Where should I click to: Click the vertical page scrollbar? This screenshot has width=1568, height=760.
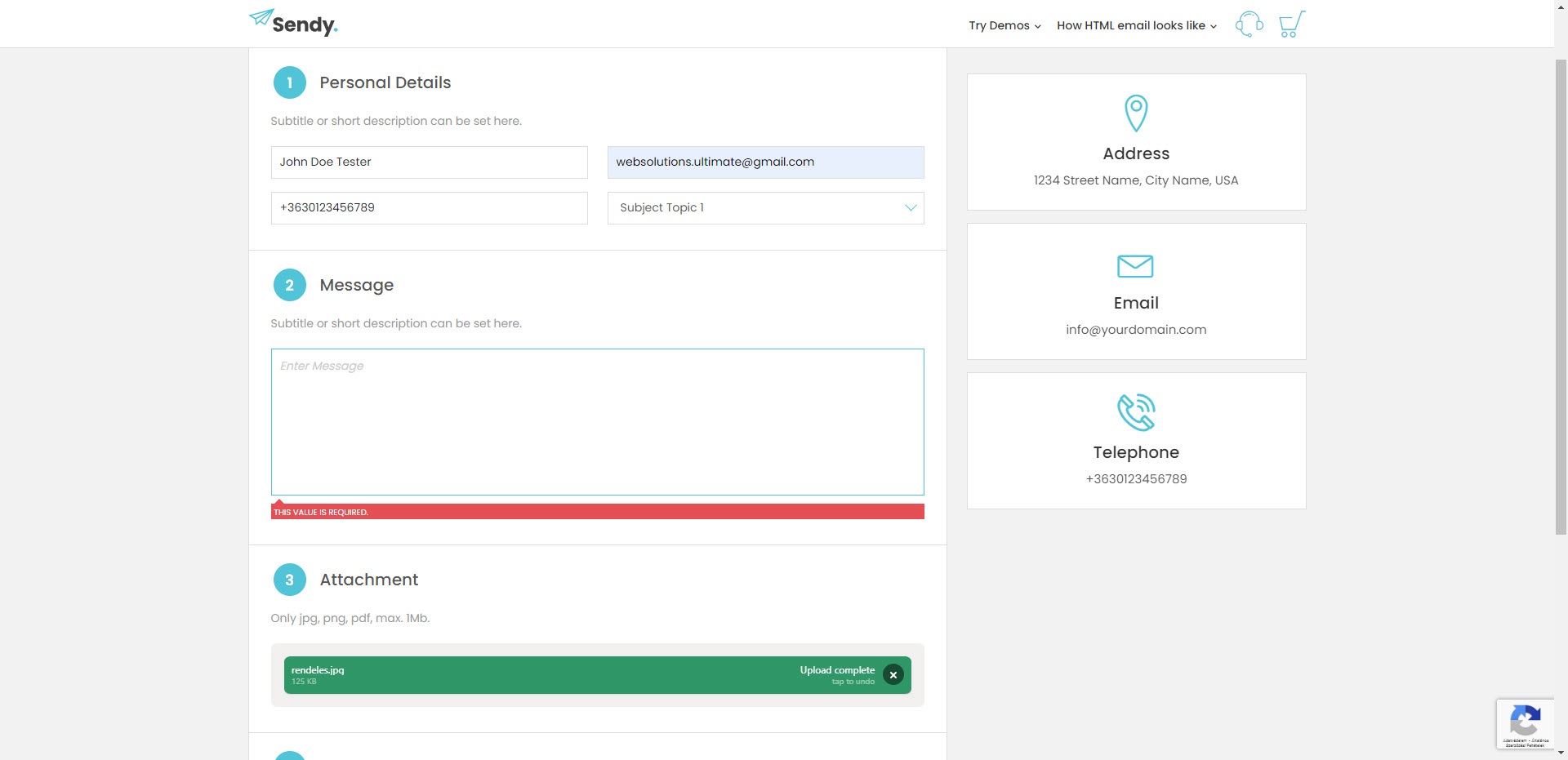pos(1561,297)
